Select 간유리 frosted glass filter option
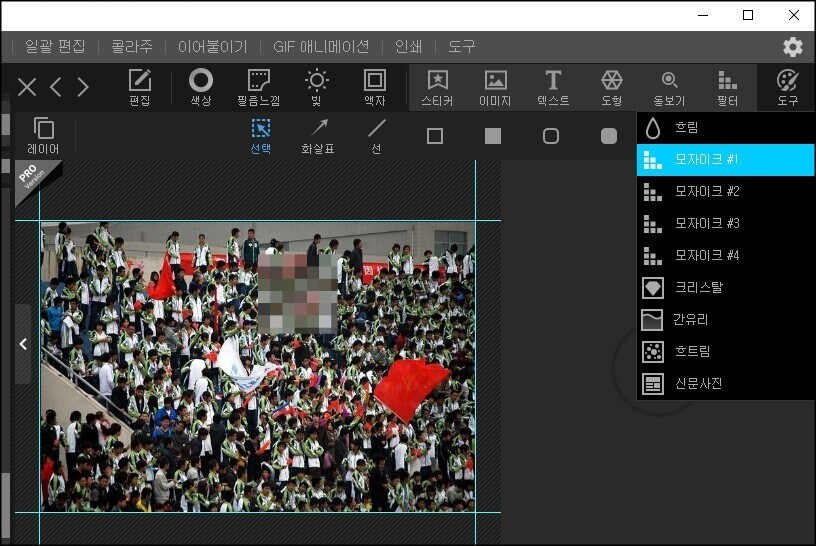Viewport: 816px width, 546px height. (x=726, y=320)
